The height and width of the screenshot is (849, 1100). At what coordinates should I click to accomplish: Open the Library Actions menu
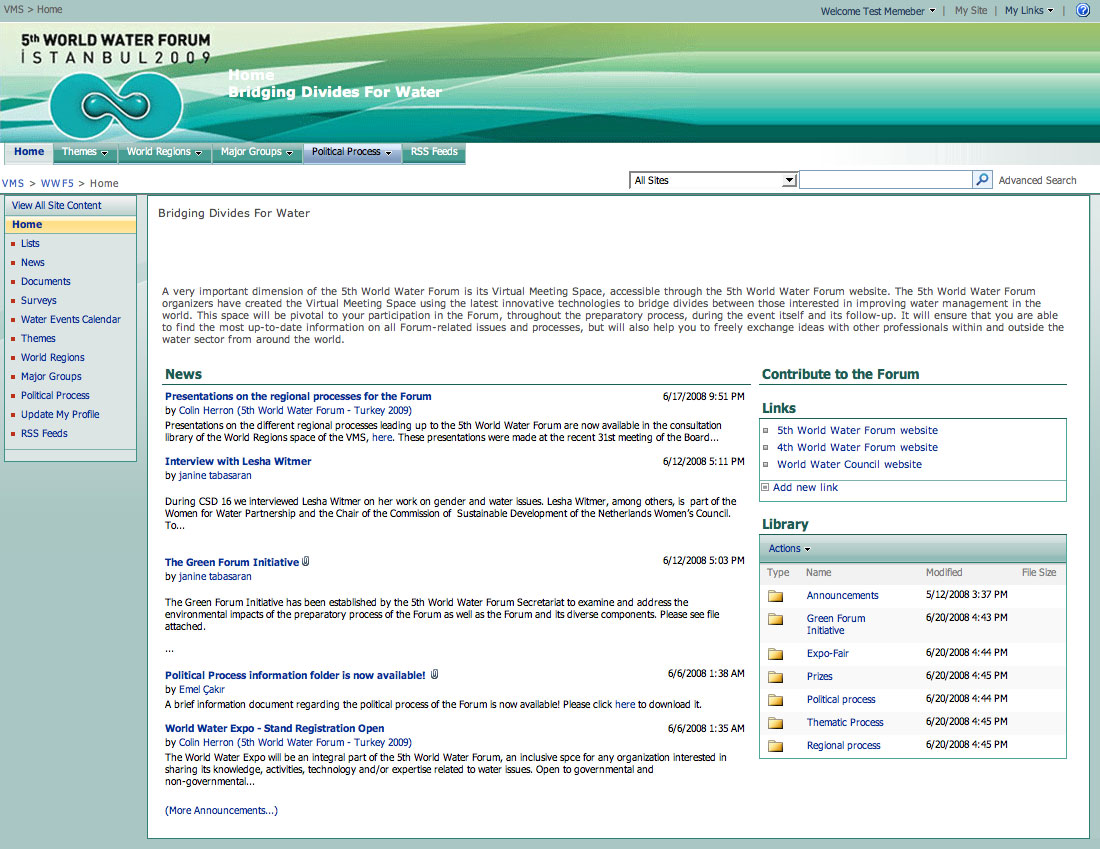[789, 549]
